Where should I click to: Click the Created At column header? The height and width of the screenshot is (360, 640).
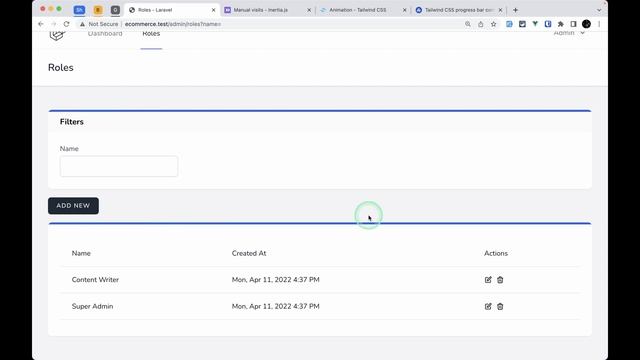click(x=249, y=253)
